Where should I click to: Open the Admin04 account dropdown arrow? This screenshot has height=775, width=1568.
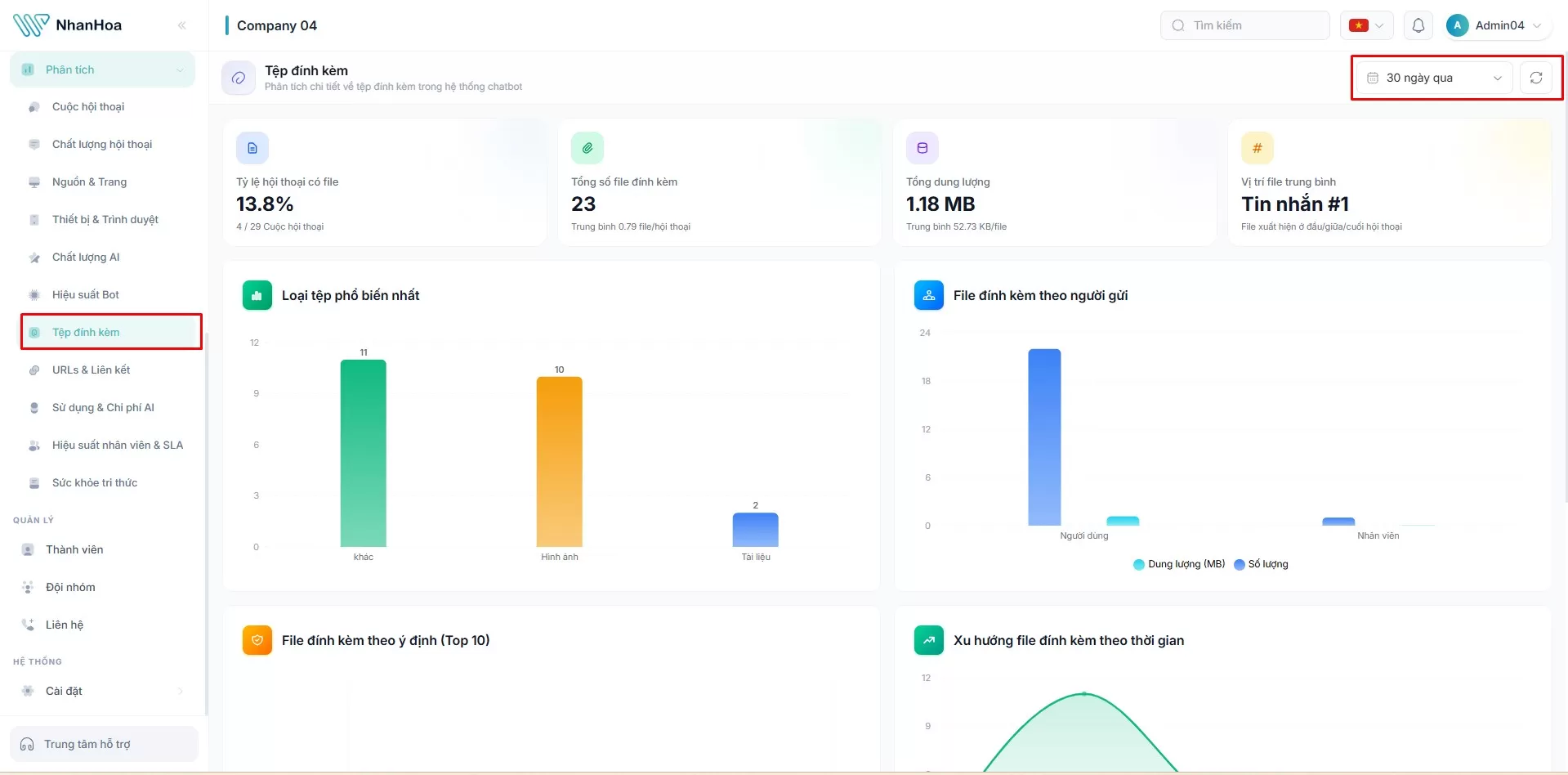pyautogui.click(x=1537, y=25)
